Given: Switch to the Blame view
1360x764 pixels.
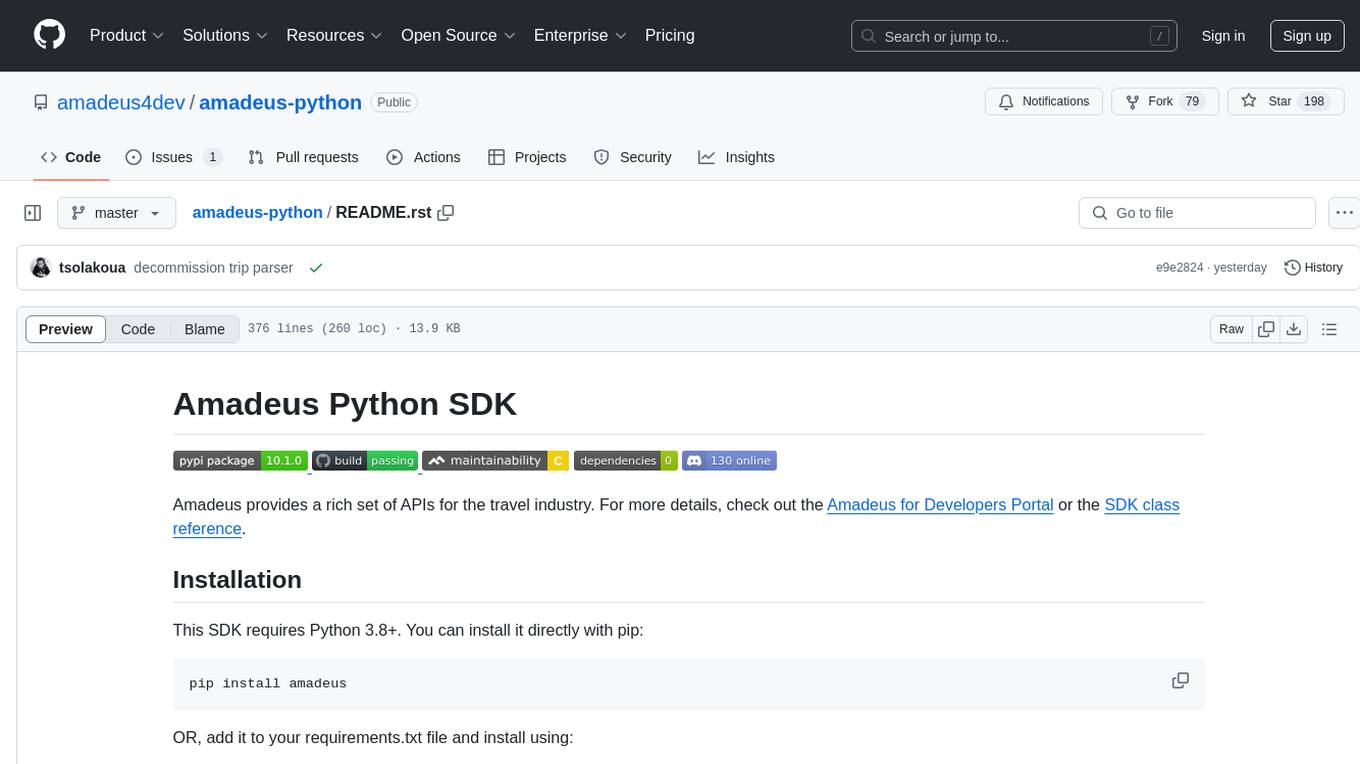Looking at the screenshot, I should point(204,329).
